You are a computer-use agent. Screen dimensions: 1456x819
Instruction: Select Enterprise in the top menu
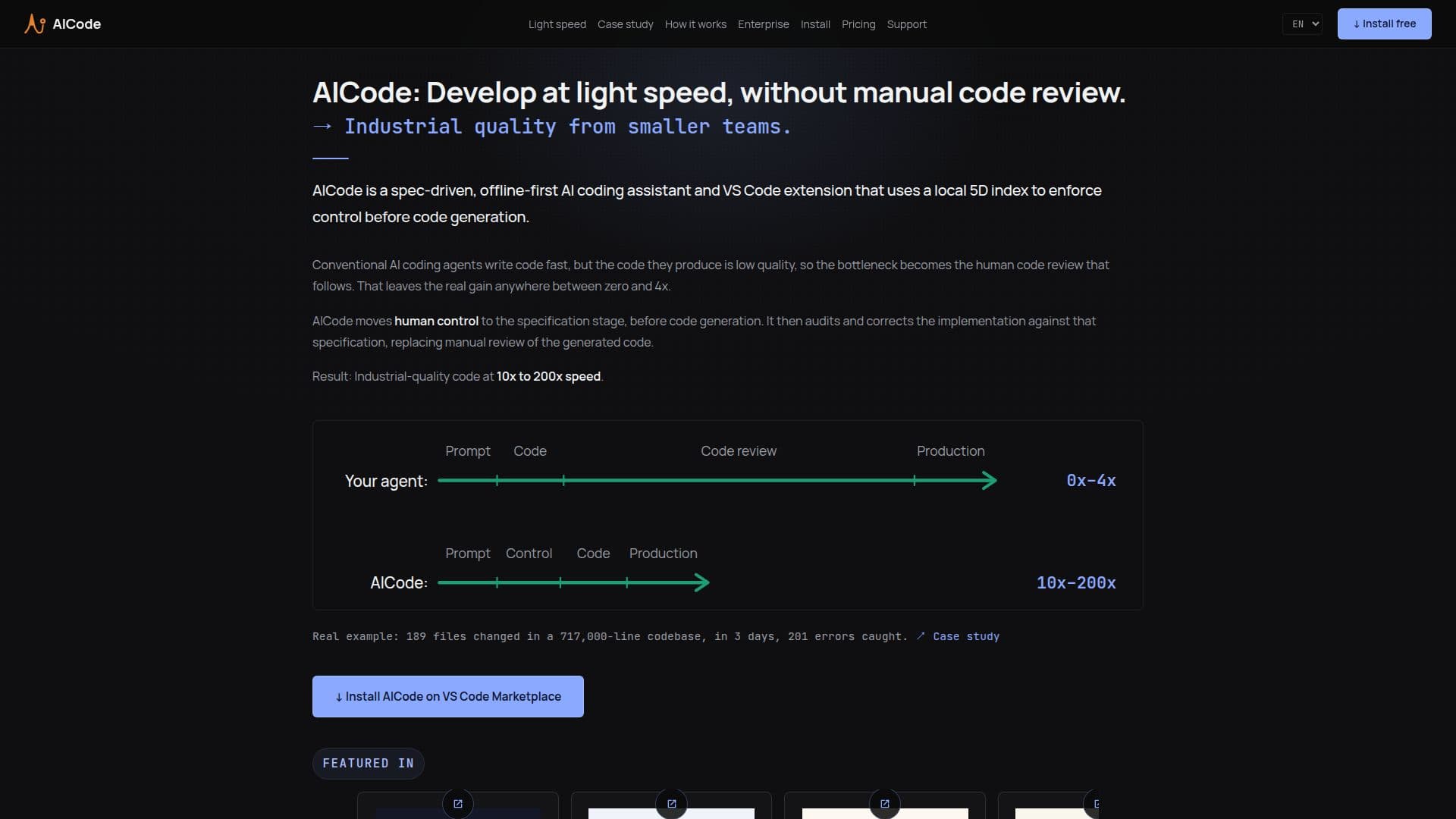click(764, 24)
